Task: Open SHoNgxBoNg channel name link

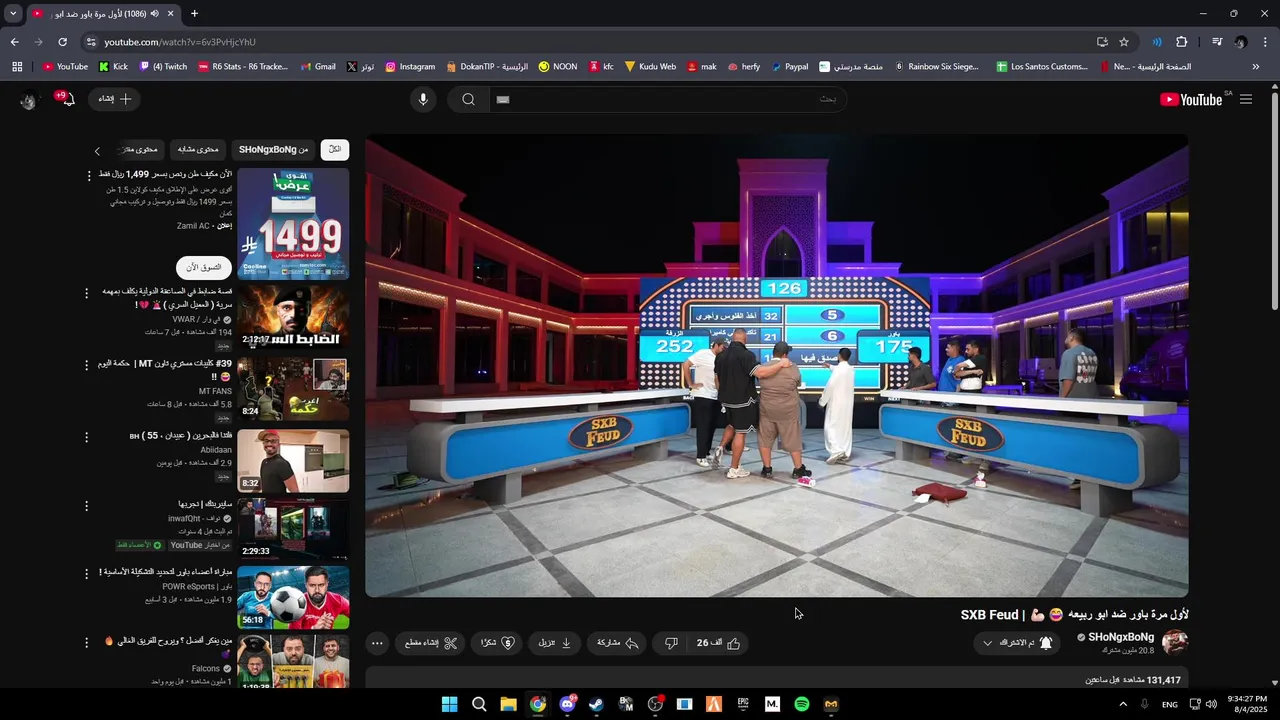Action: click(1121, 637)
